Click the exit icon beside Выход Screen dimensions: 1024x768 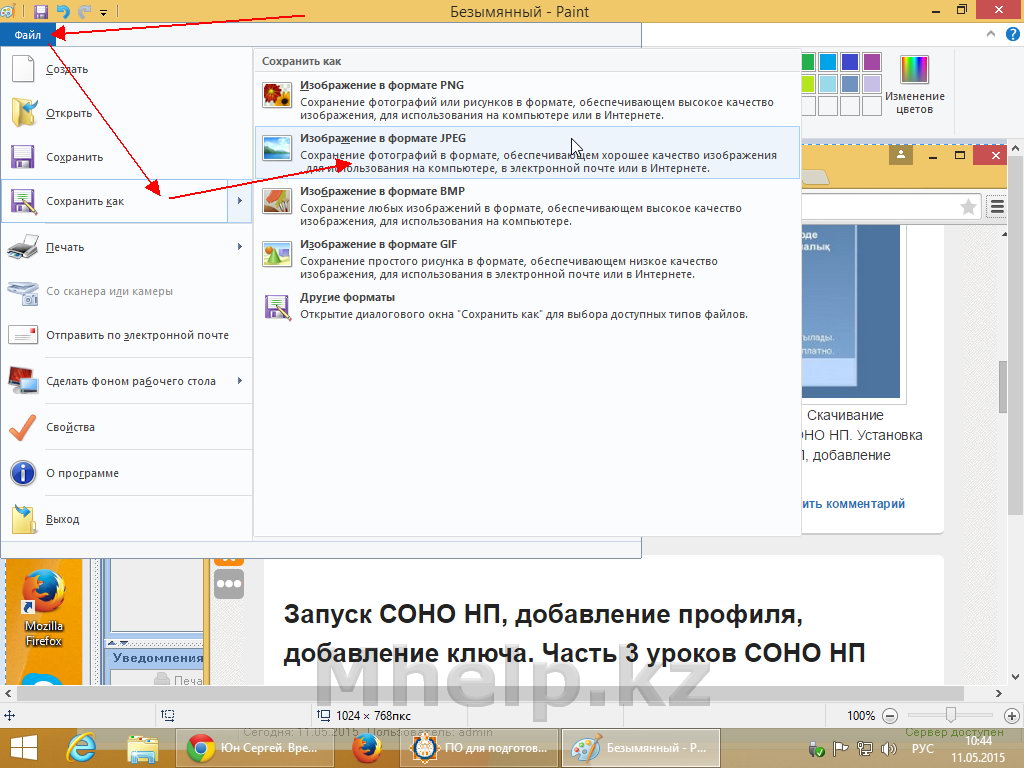pos(24,519)
